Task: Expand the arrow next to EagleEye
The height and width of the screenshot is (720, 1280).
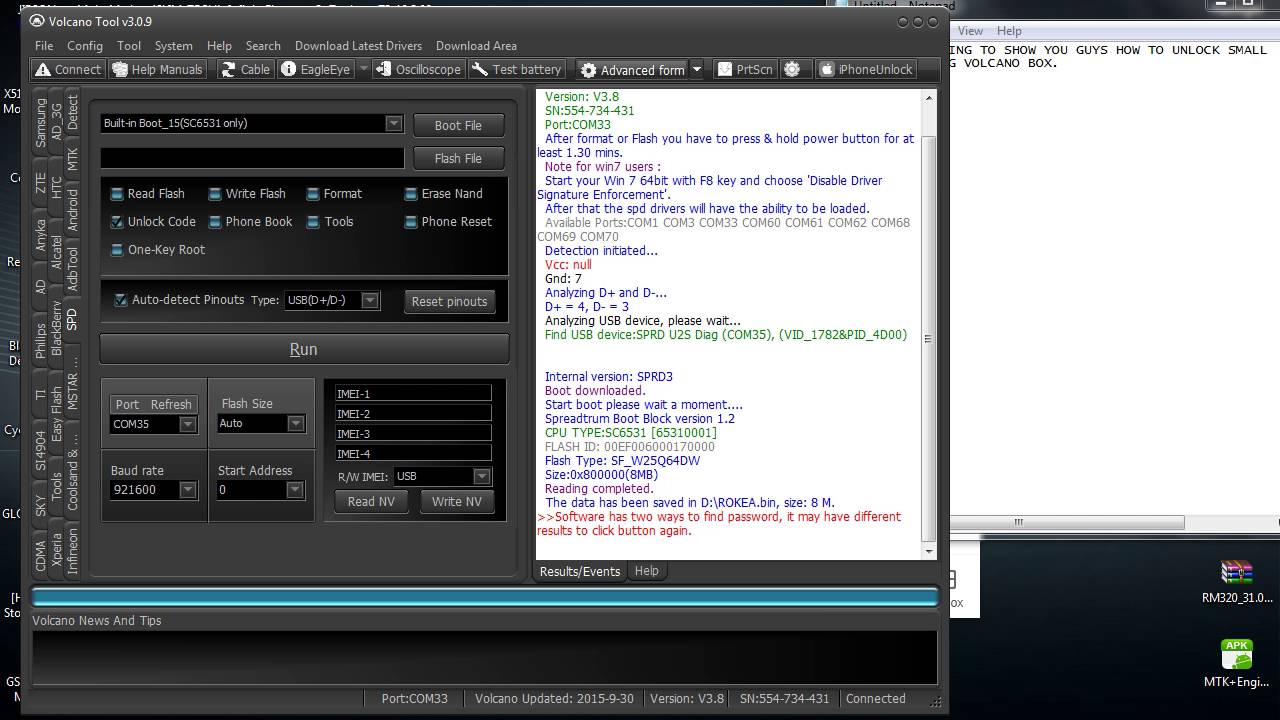Action: pos(363,69)
